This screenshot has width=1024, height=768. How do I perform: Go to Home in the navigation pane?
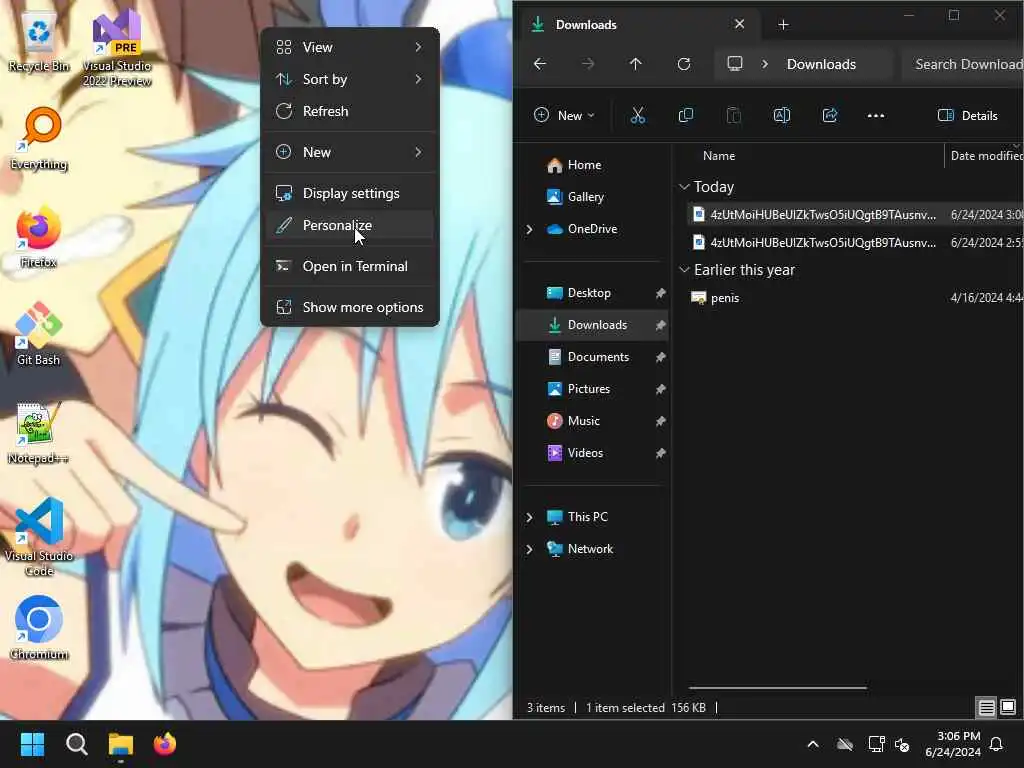pyautogui.click(x=592, y=165)
